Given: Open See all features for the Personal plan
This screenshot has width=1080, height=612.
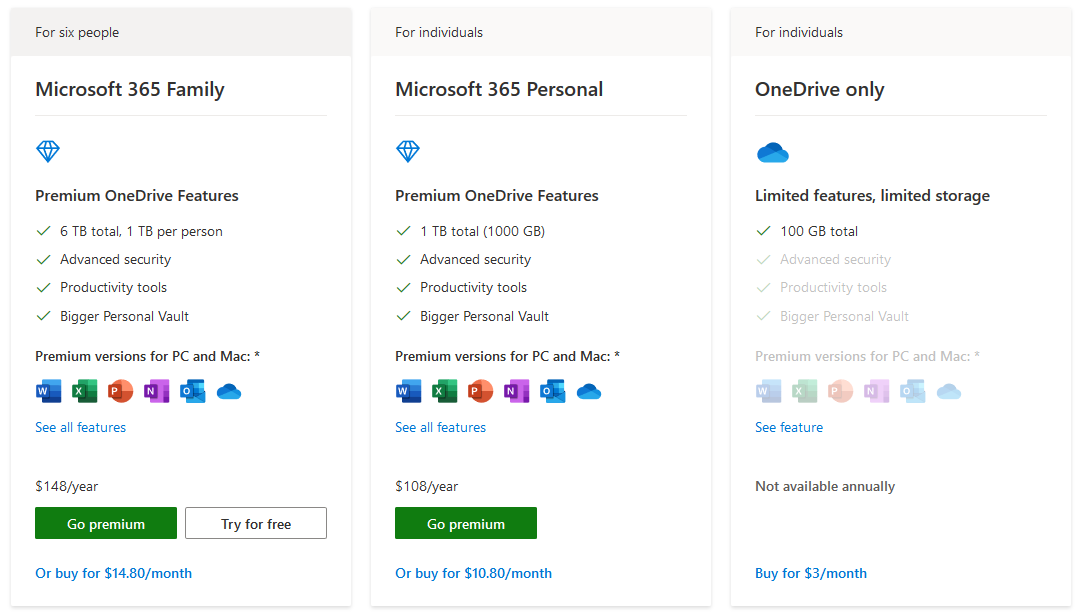Looking at the screenshot, I should pos(440,427).
